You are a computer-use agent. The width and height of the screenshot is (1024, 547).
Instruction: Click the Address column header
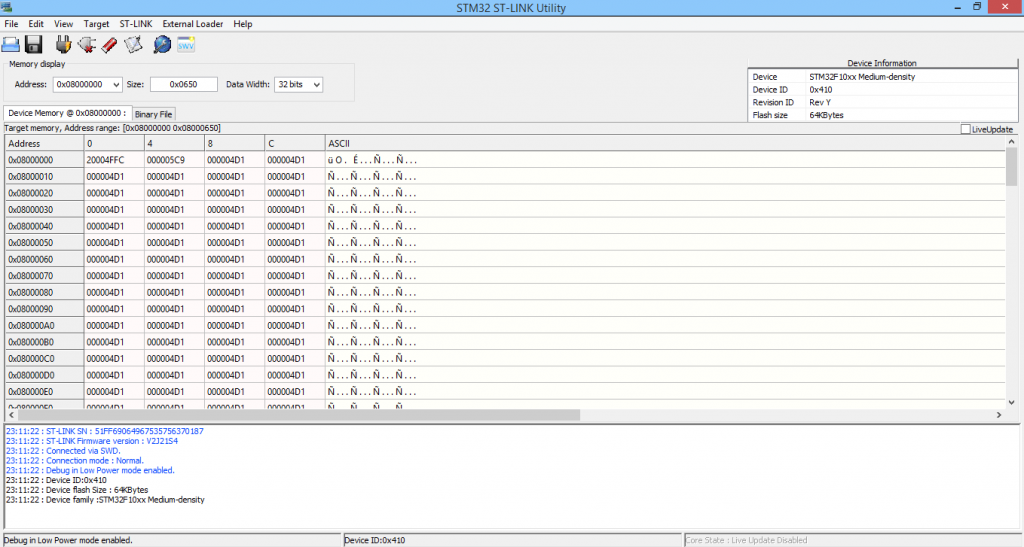pyautogui.click(x=44, y=144)
